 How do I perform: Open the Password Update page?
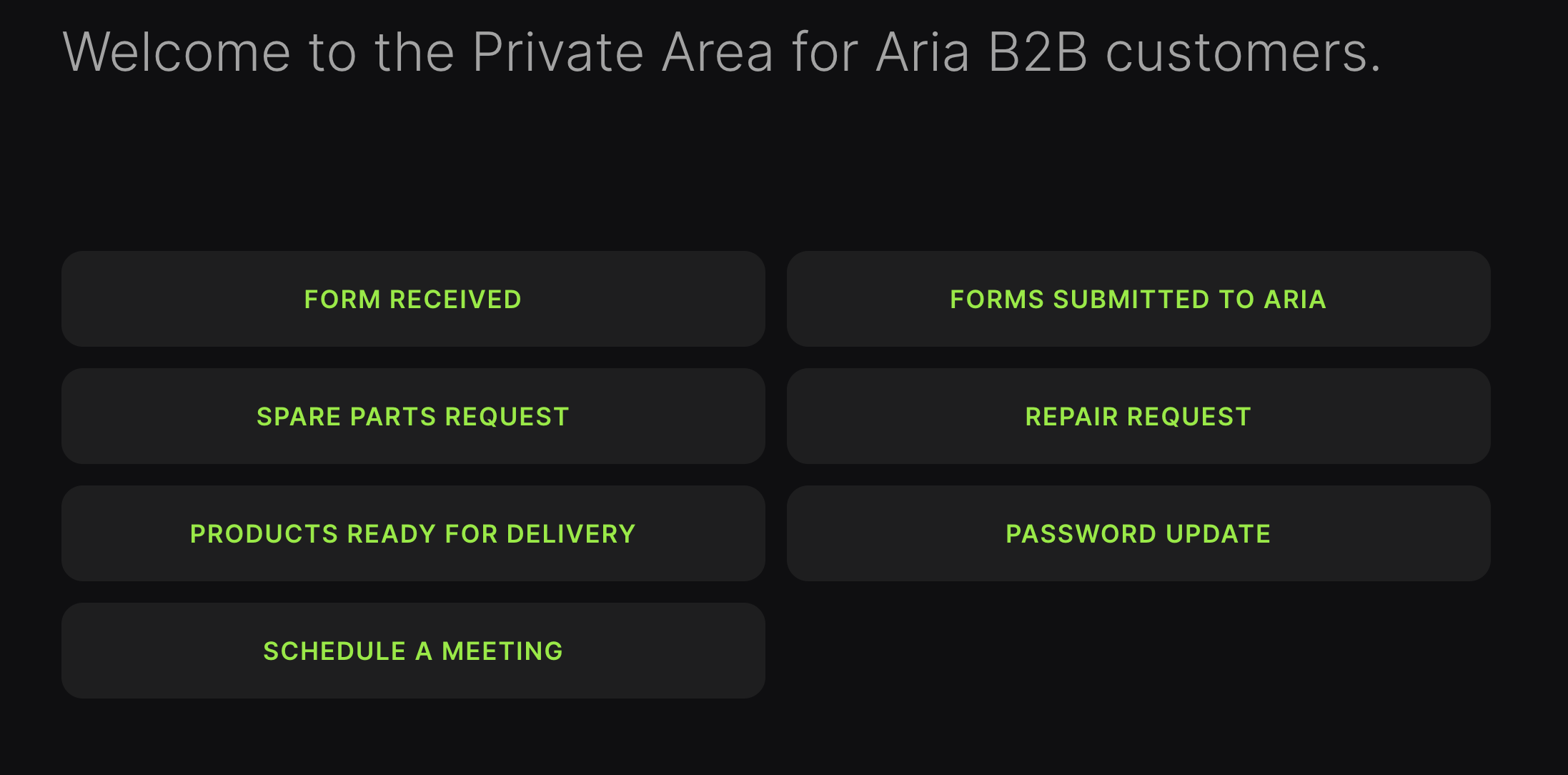(x=1138, y=533)
